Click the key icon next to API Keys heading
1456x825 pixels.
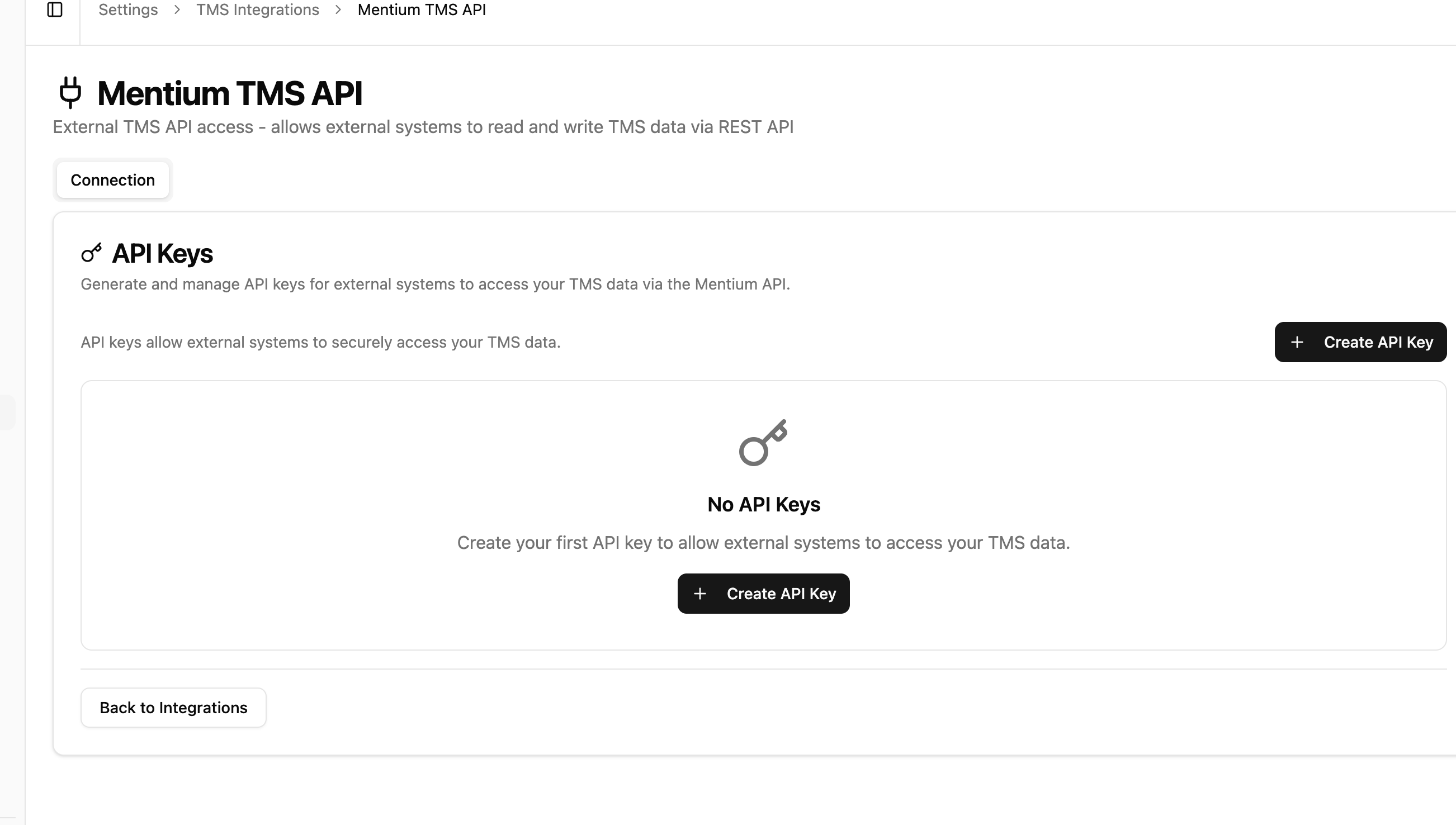click(91, 253)
